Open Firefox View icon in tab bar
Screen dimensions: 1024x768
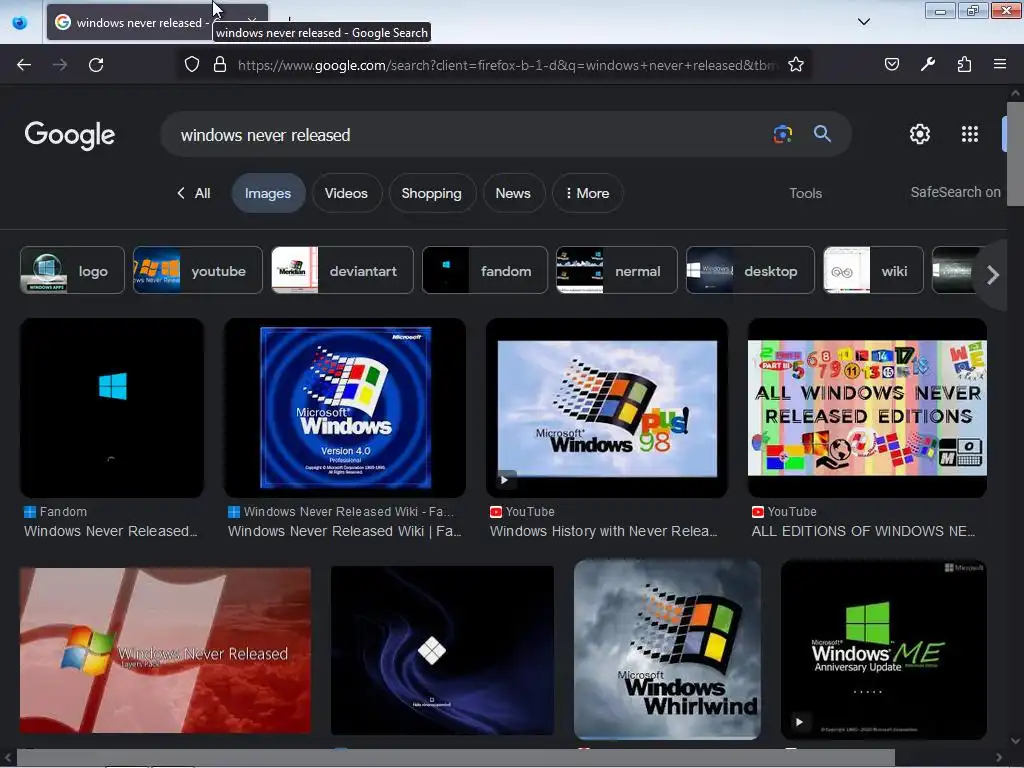pyautogui.click(x=20, y=22)
